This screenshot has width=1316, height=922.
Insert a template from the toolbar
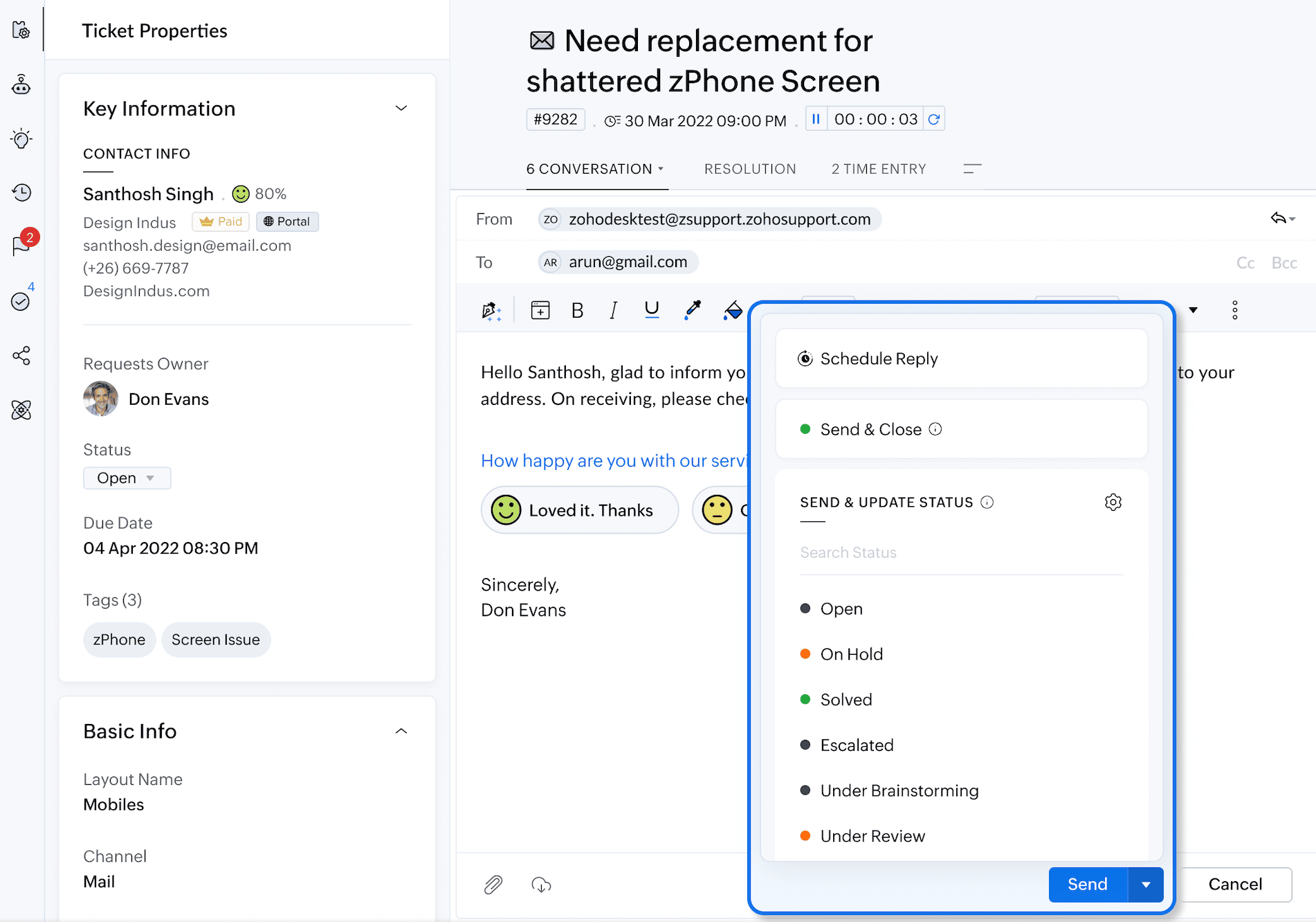540,310
